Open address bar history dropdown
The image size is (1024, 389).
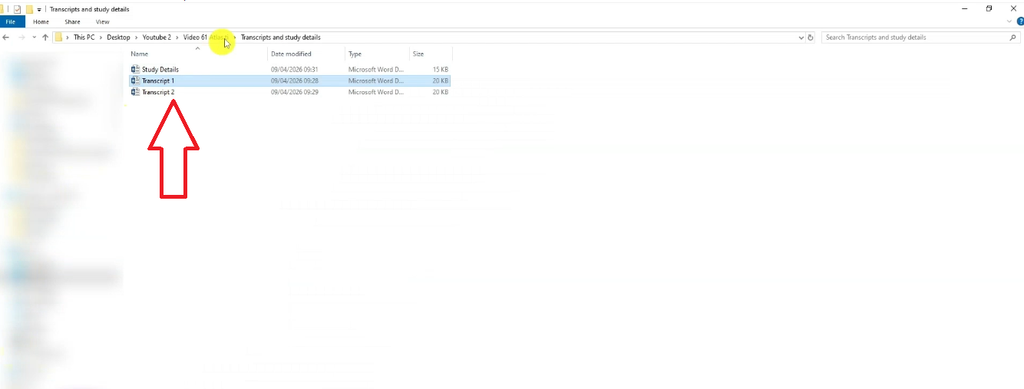pyautogui.click(x=801, y=38)
